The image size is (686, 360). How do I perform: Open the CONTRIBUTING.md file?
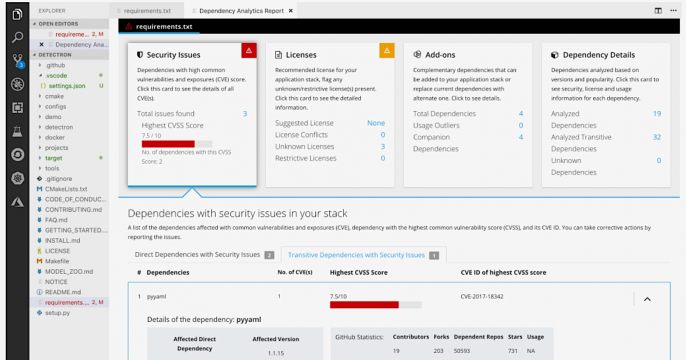tap(74, 210)
